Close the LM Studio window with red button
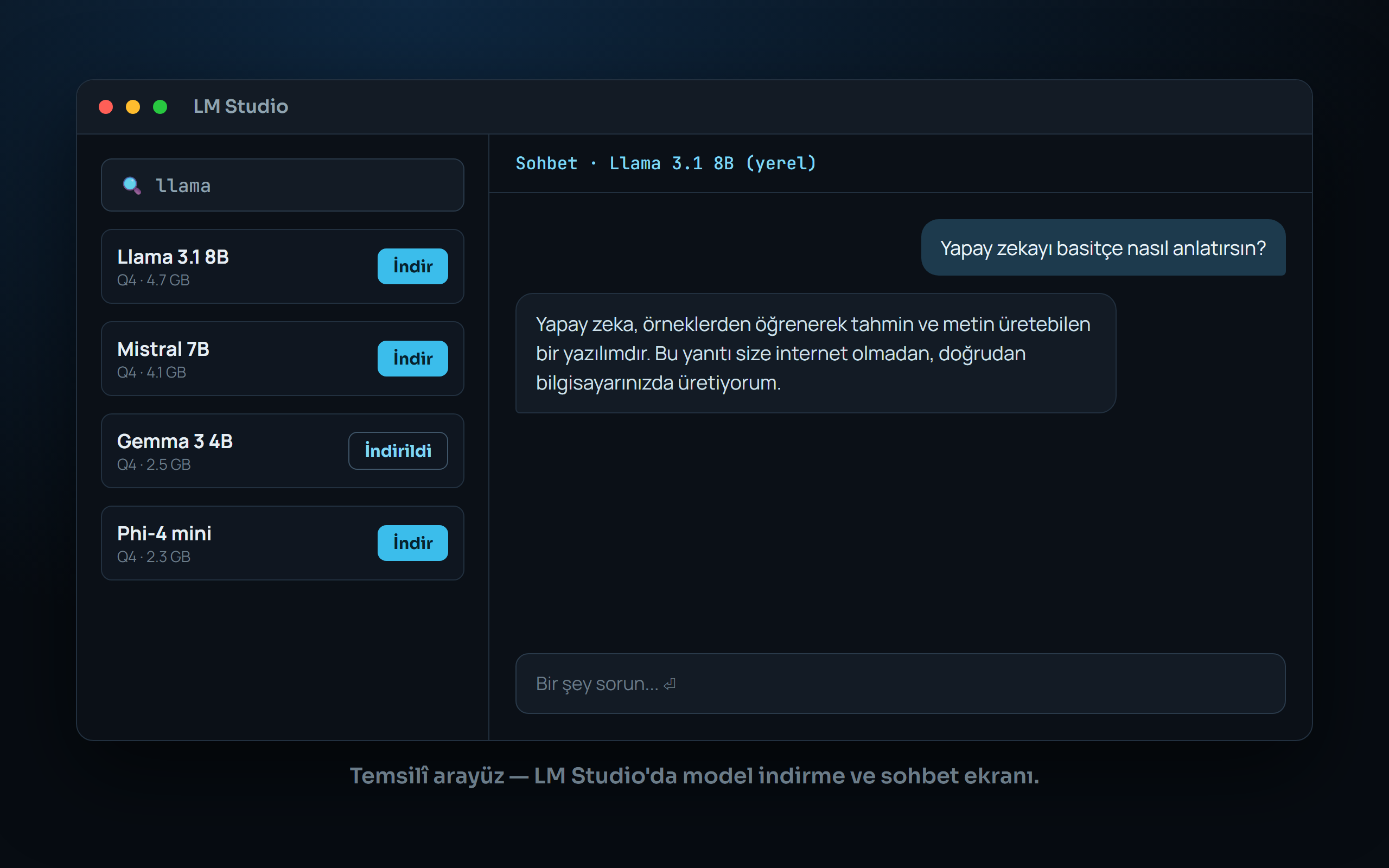 (x=106, y=107)
